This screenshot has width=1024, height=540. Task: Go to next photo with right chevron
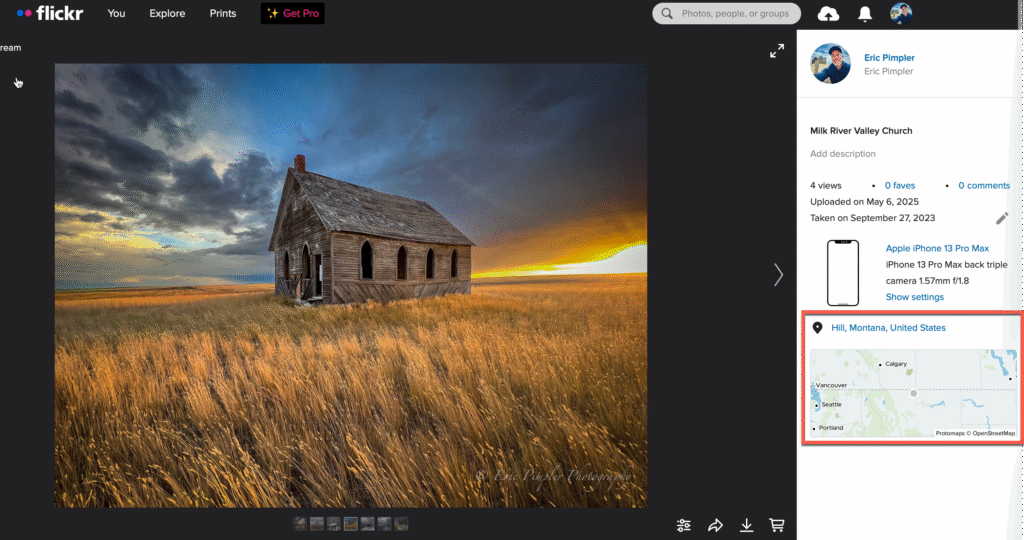coord(778,275)
